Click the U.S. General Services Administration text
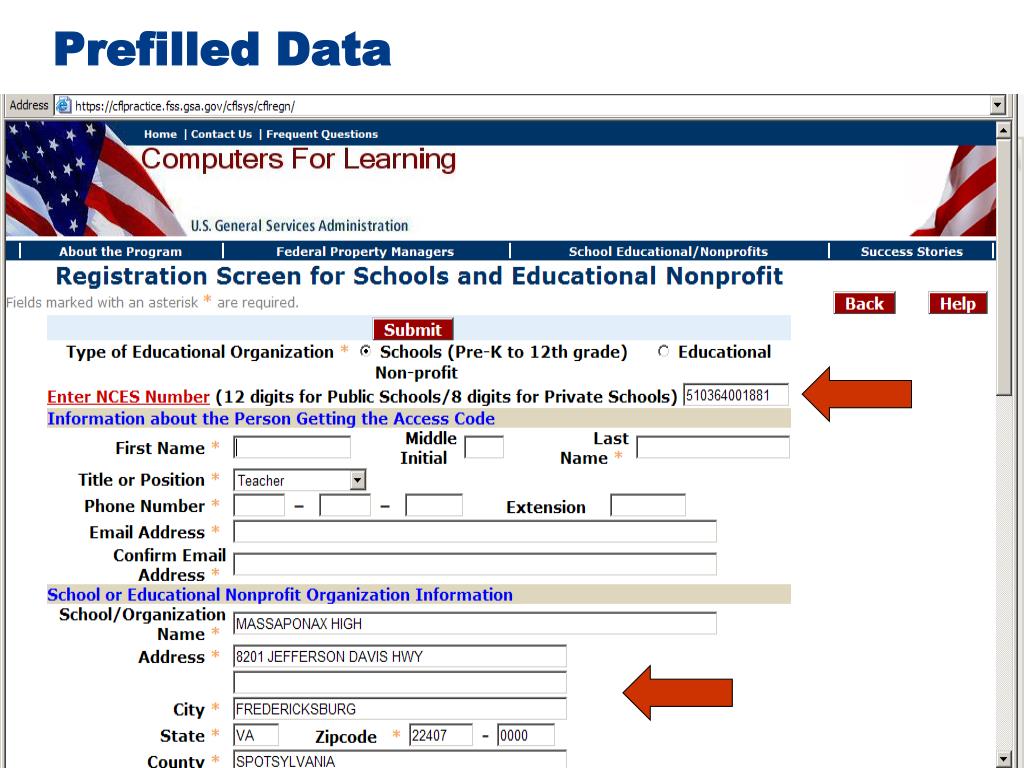The width and height of the screenshot is (1024, 768). tap(299, 226)
